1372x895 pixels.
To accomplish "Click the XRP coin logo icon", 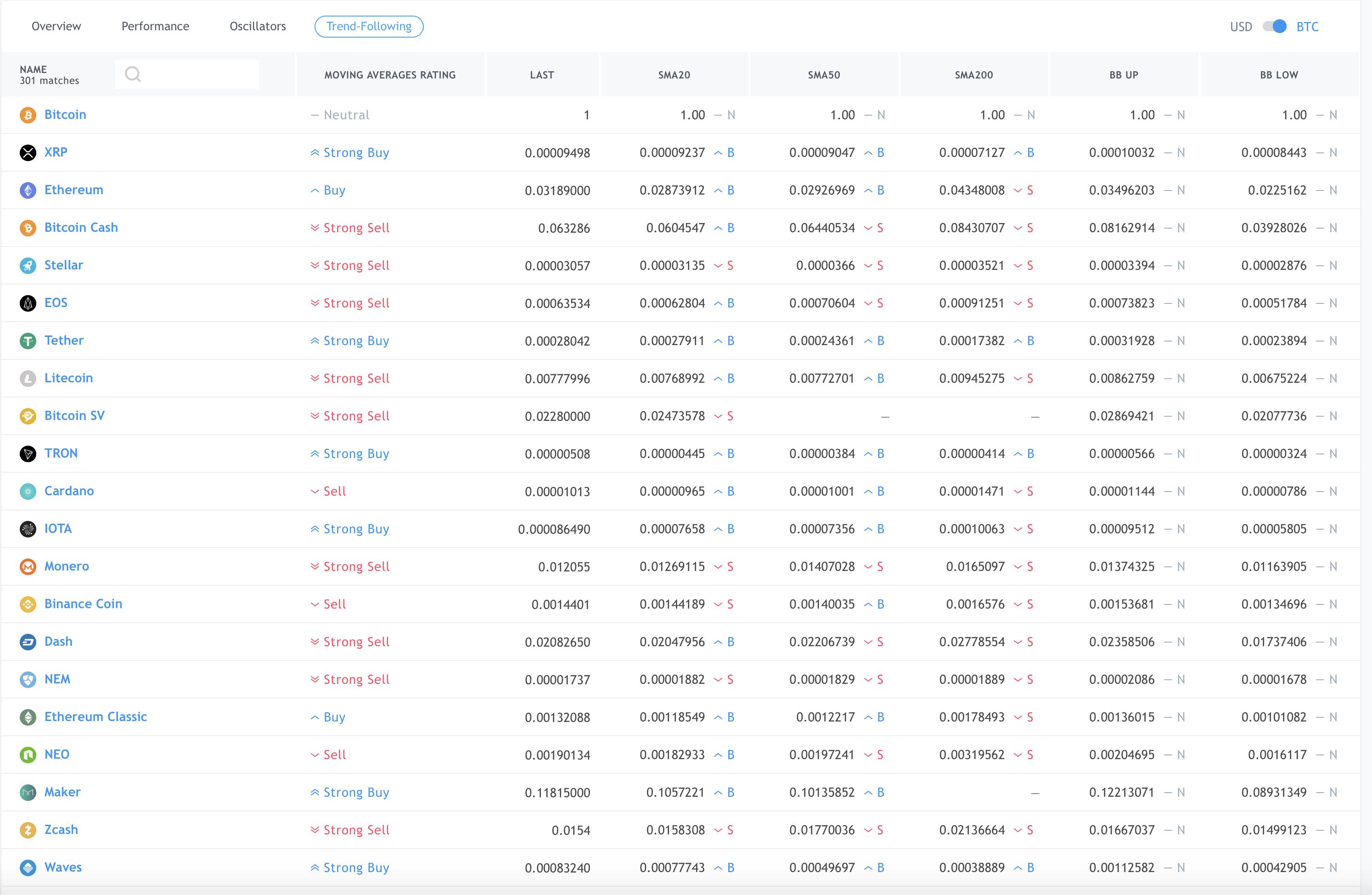I will coord(28,153).
